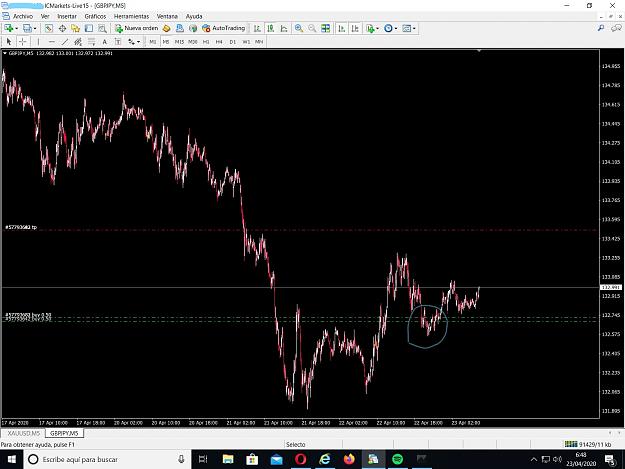Switch to the D1 timeframe
This screenshot has height=469, width=625.
pos(233,41)
